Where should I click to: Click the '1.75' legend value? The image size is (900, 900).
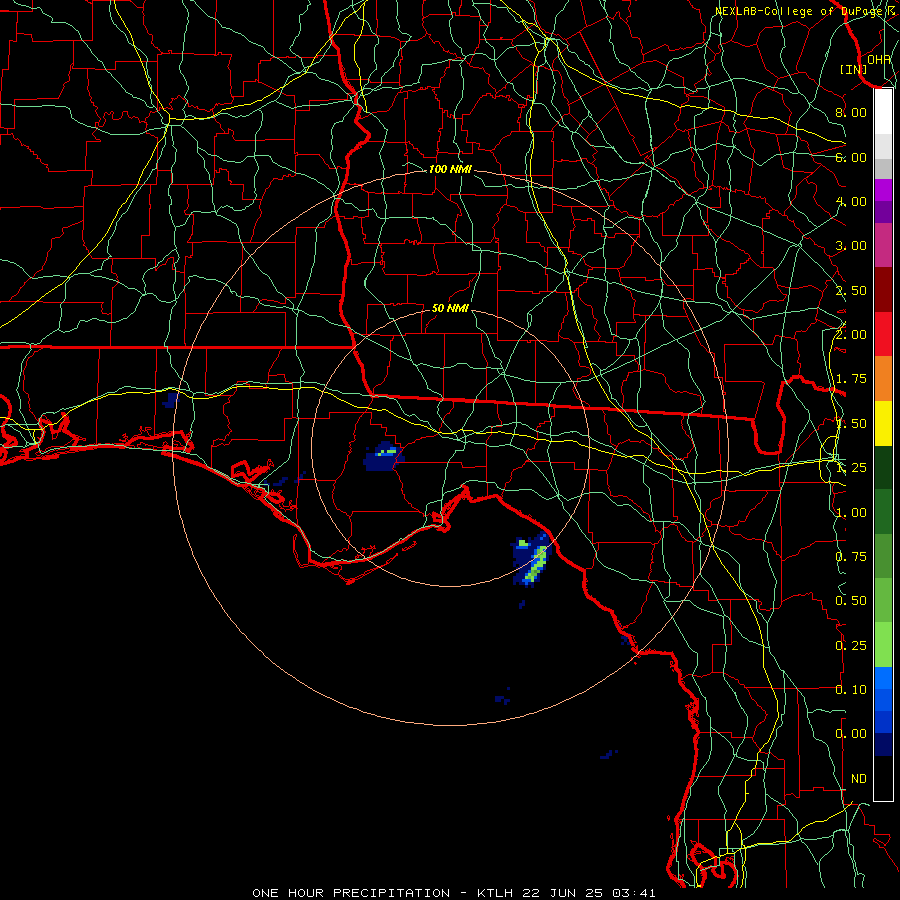(x=851, y=379)
